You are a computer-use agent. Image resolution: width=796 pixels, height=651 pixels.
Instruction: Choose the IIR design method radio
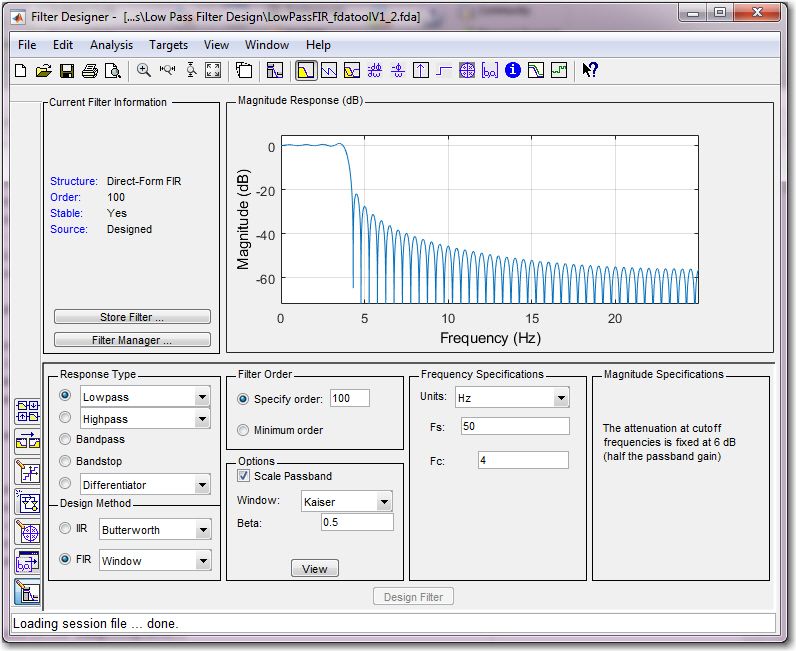point(65,528)
